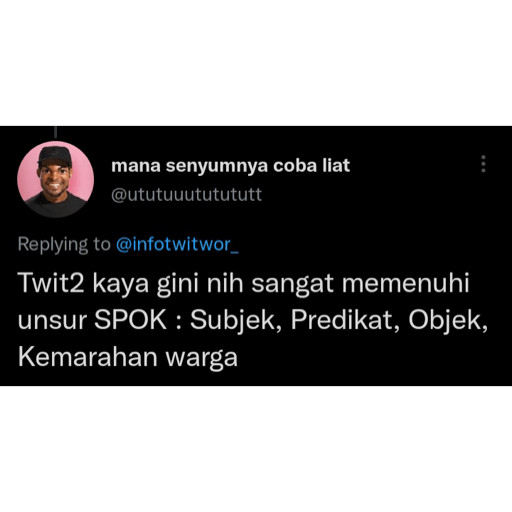Image resolution: width=512 pixels, height=512 pixels.
Task: Click the "Replying to" label
Action: (x=64, y=245)
